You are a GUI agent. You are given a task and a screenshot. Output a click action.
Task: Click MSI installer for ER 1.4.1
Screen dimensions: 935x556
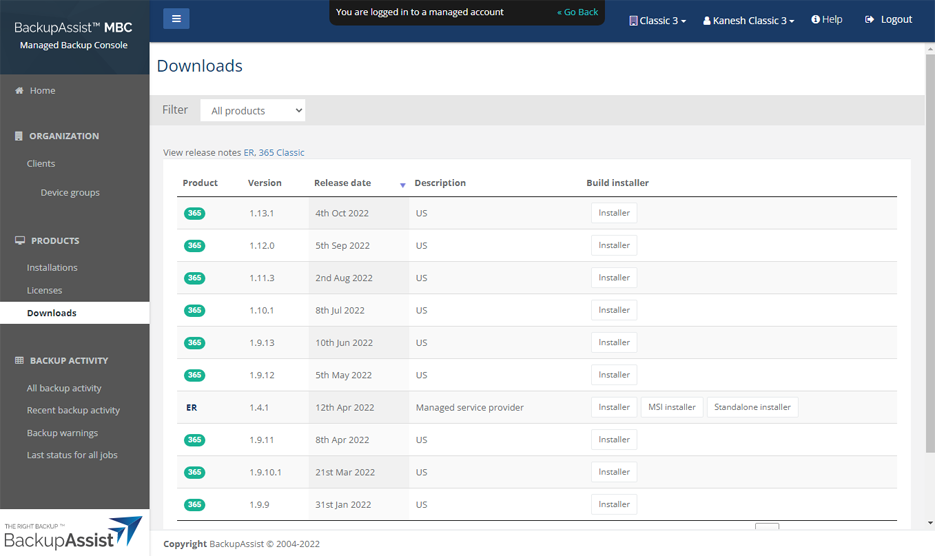pyautogui.click(x=672, y=407)
